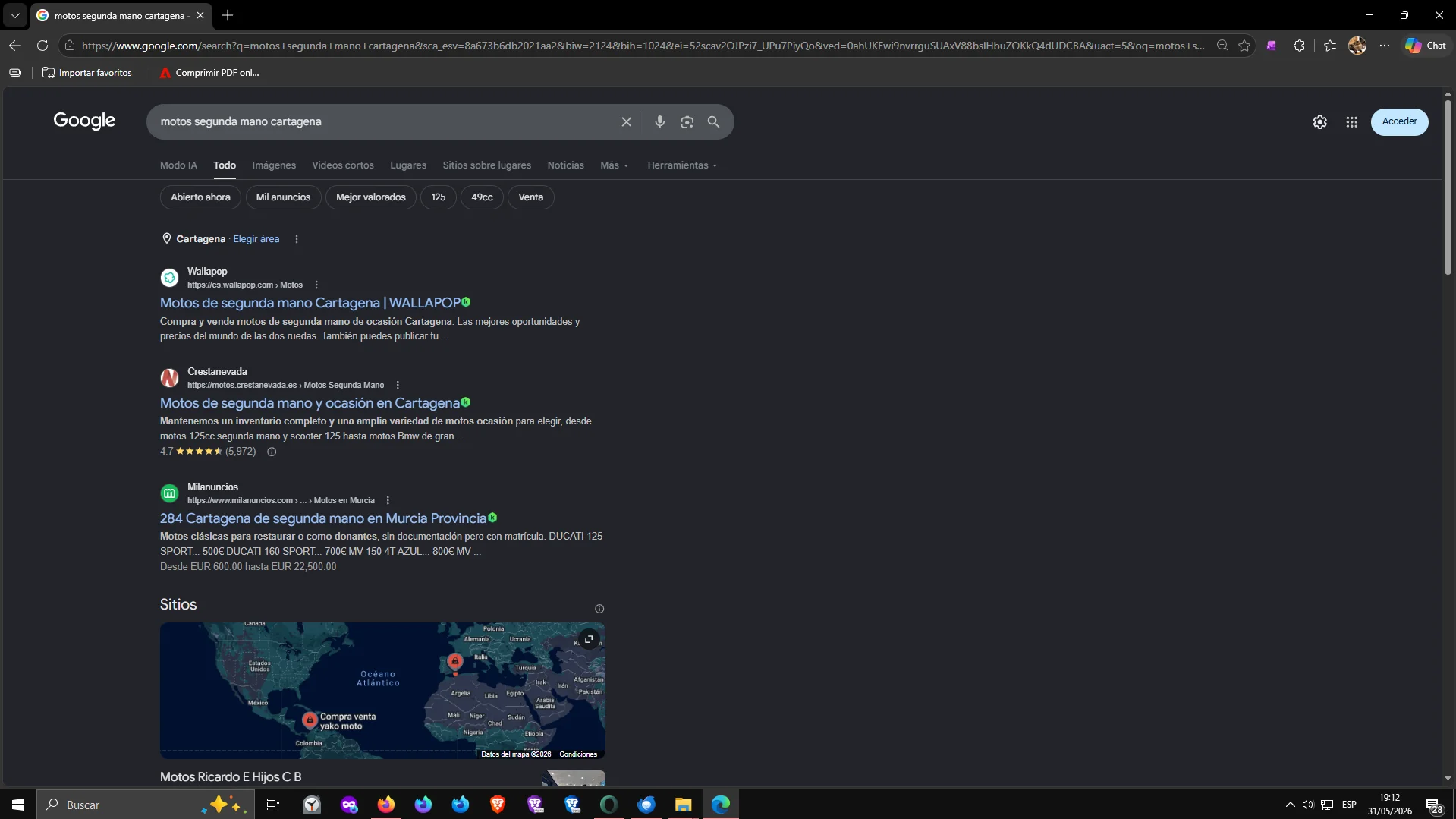The width and height of the screenshot is (1456, 819).
Task: Add this page to favorites star
Action: tap(1244, 46)
